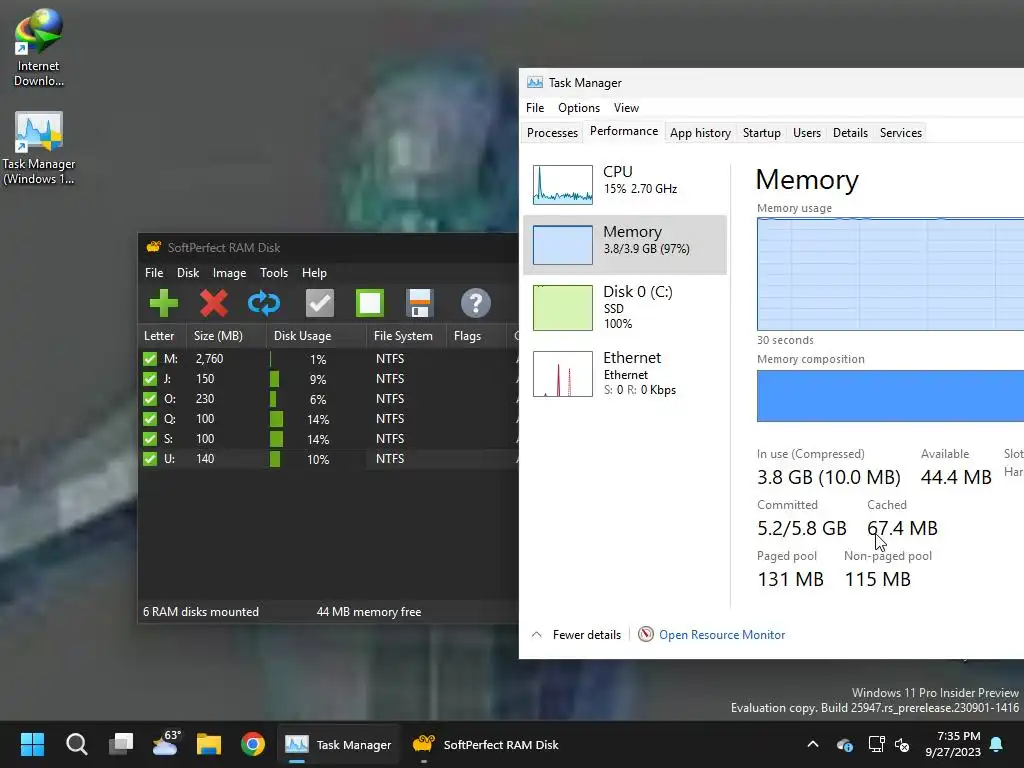Click the clock showing 7:35 PM
Screen dimensions: 1024x768
[953, 744]
